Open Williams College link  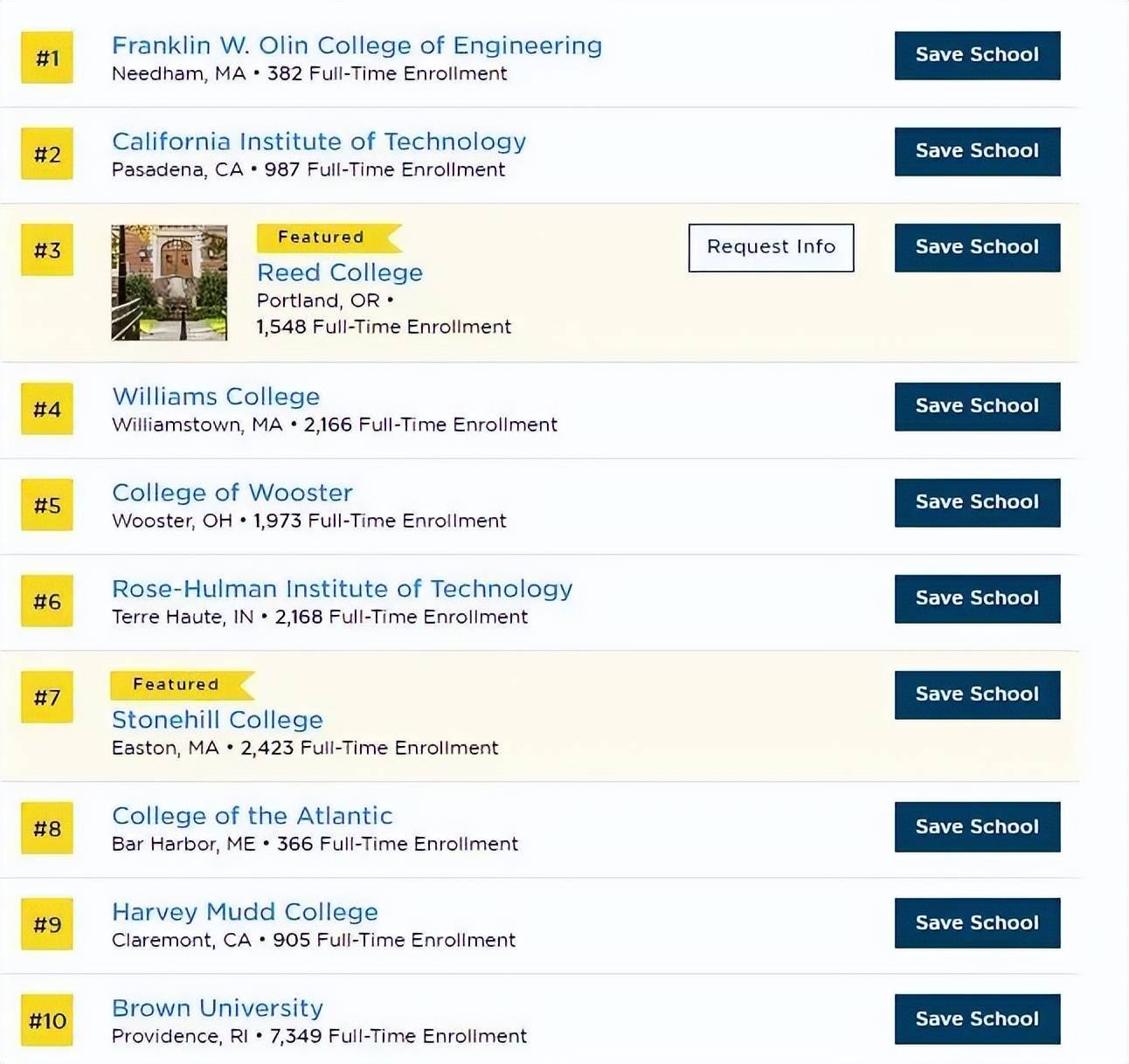point(216,397)
